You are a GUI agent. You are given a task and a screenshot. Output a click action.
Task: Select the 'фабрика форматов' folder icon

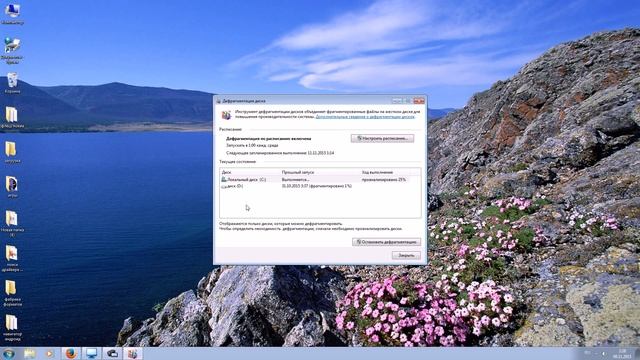click(x=11, y=292)
